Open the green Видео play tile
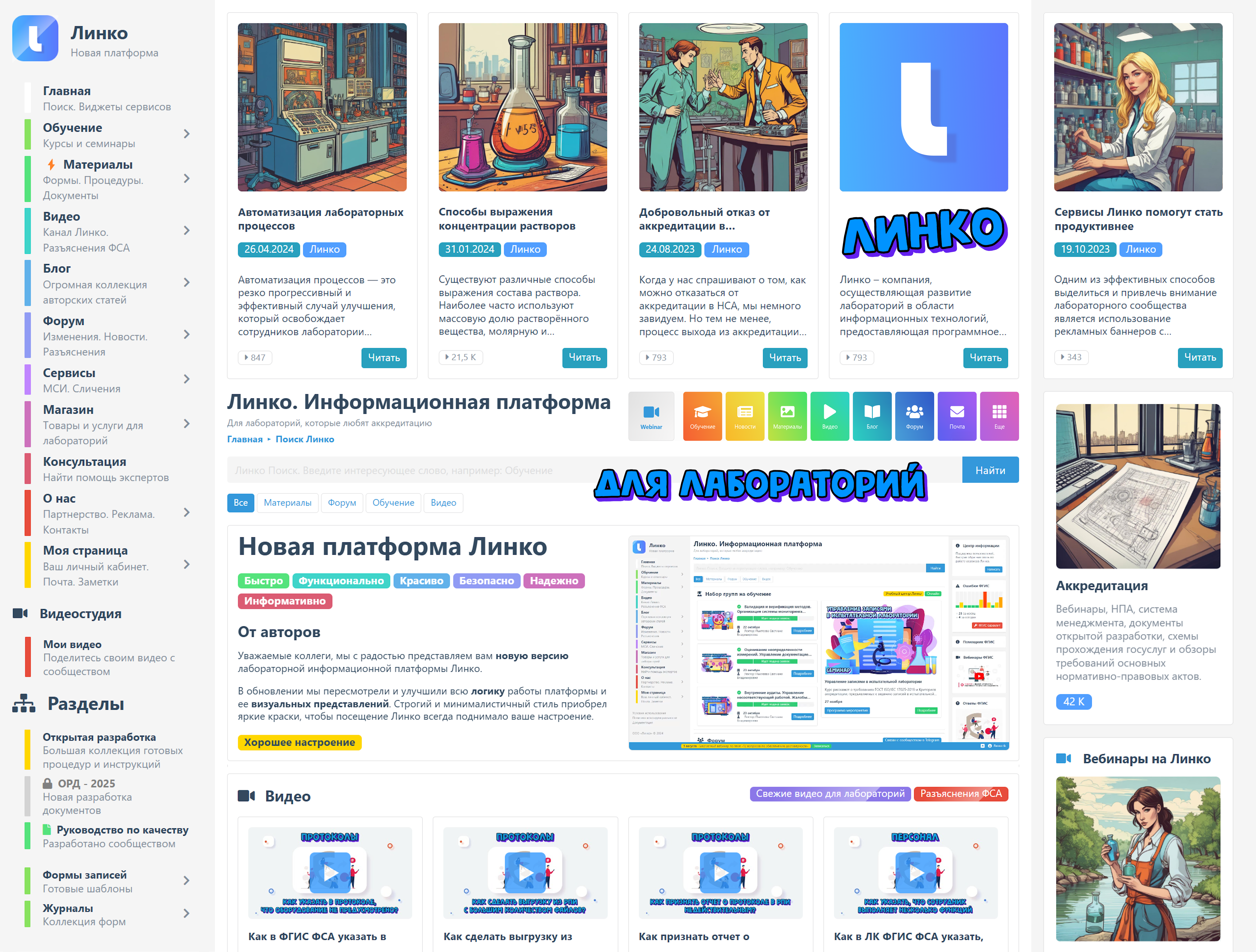Screen dimensions: 1256x952 click(830, 416)
